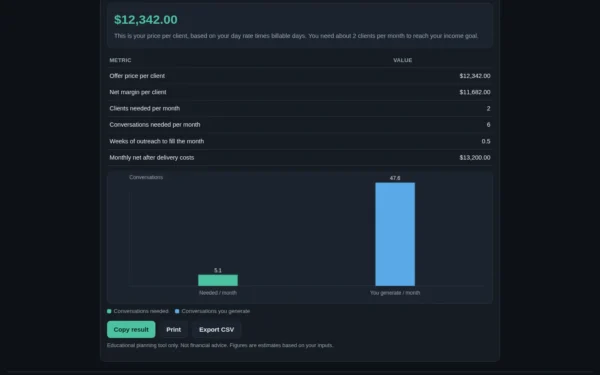Click the blue 'You generate / month' bar

pos(395,234)
